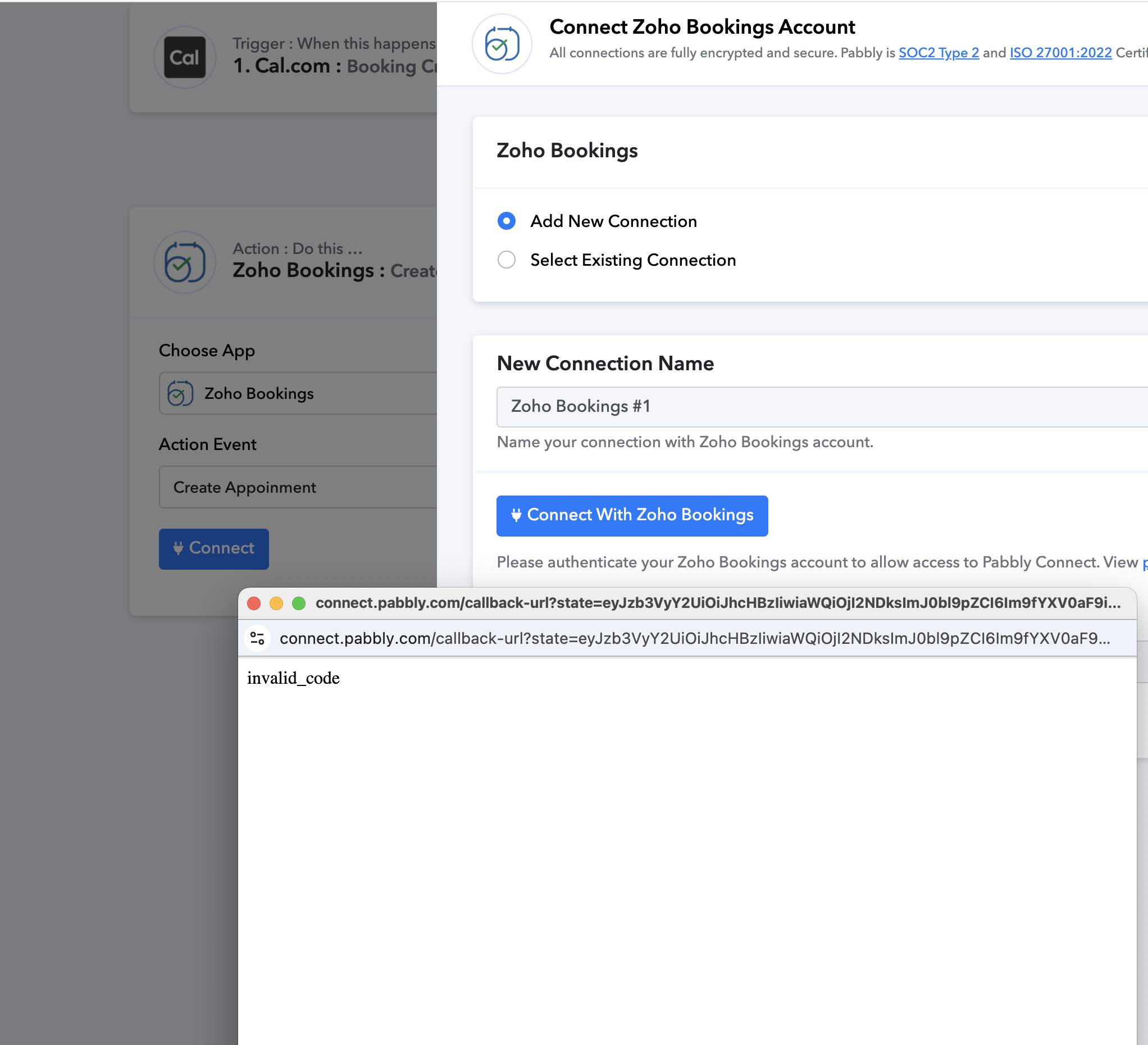Click the Choose App label
This screenshot has height=1045, width=1148.
(207, 351)
